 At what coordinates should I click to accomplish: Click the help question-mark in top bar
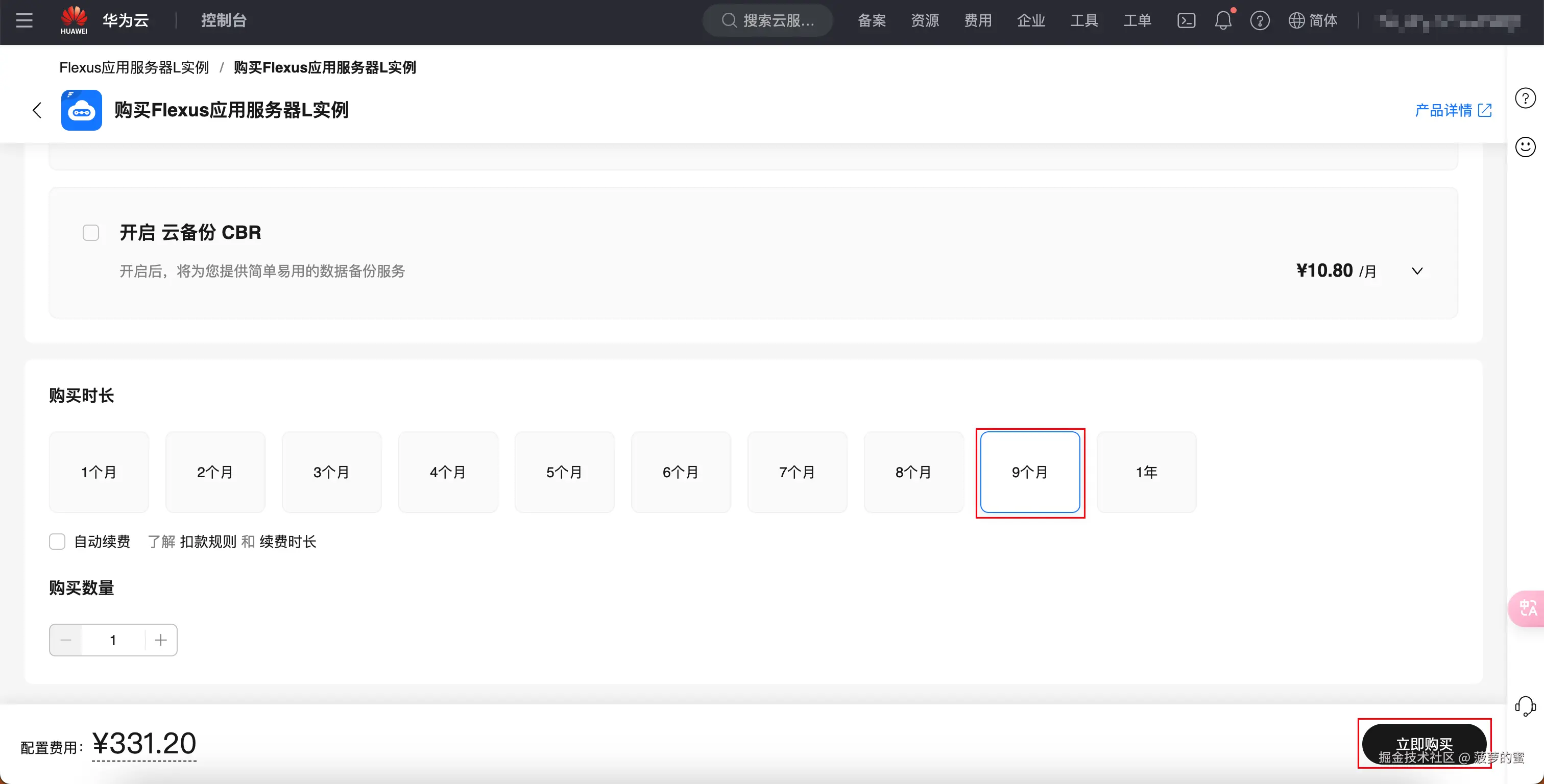(1259, 20)
